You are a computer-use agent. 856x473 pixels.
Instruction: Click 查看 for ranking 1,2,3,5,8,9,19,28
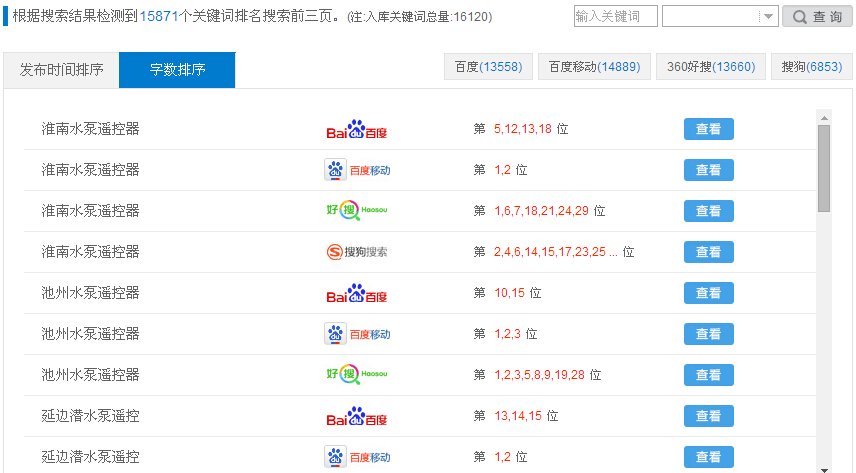[709, 375]
